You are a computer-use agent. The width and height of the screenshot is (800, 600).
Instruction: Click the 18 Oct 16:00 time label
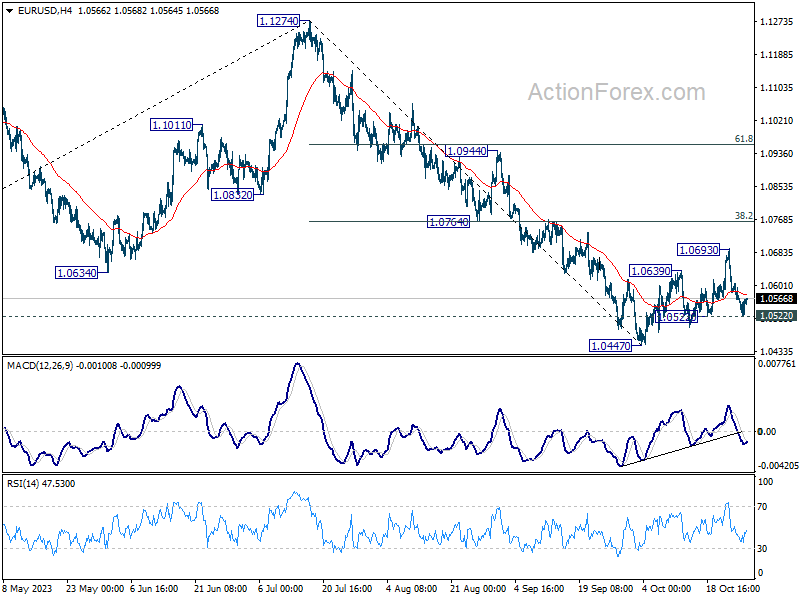tap(733, 589)
